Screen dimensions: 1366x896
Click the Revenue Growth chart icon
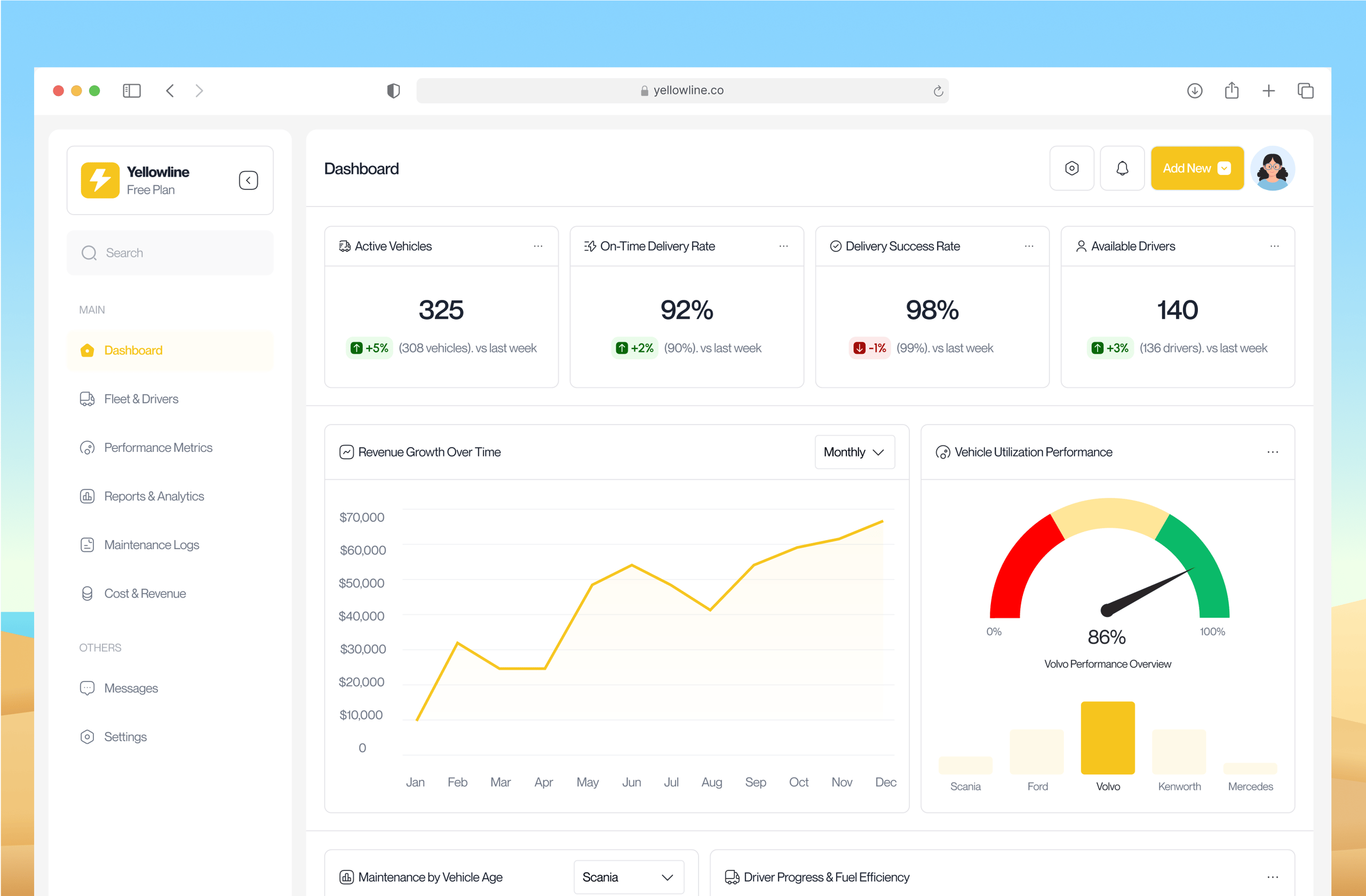pyautogui.click(x=347, y=453)
